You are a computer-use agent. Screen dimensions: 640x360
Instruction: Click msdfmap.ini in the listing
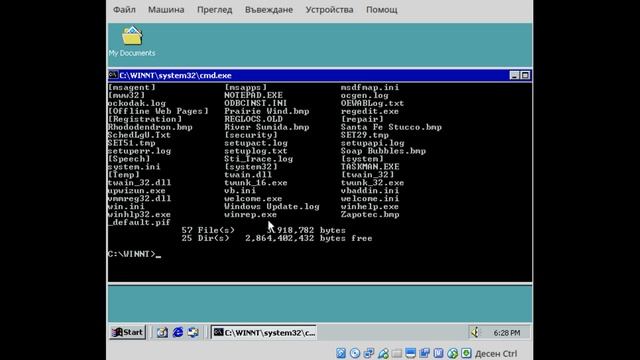(x=370, y=87)
